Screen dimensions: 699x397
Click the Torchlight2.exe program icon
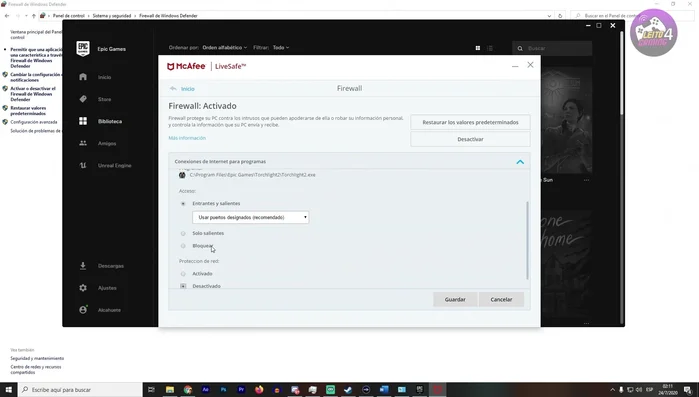182,175
